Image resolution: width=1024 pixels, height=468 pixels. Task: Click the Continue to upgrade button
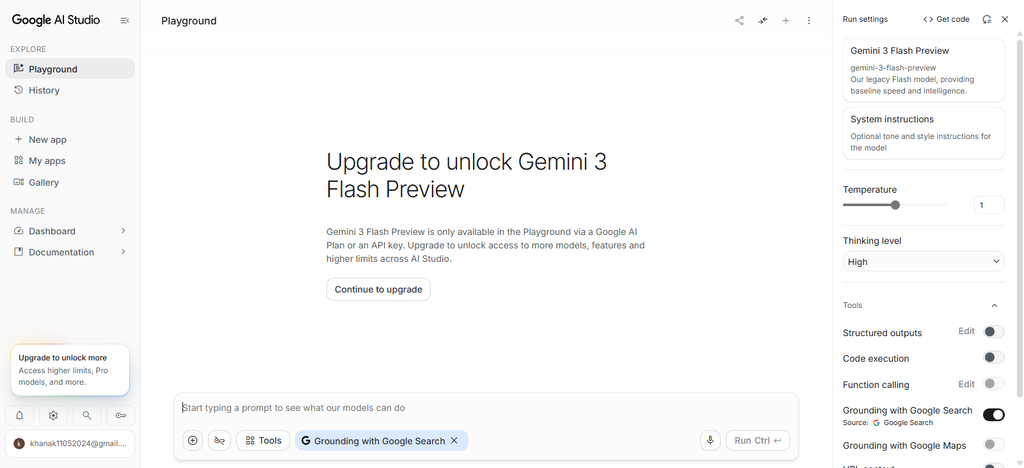pos(378,289)
